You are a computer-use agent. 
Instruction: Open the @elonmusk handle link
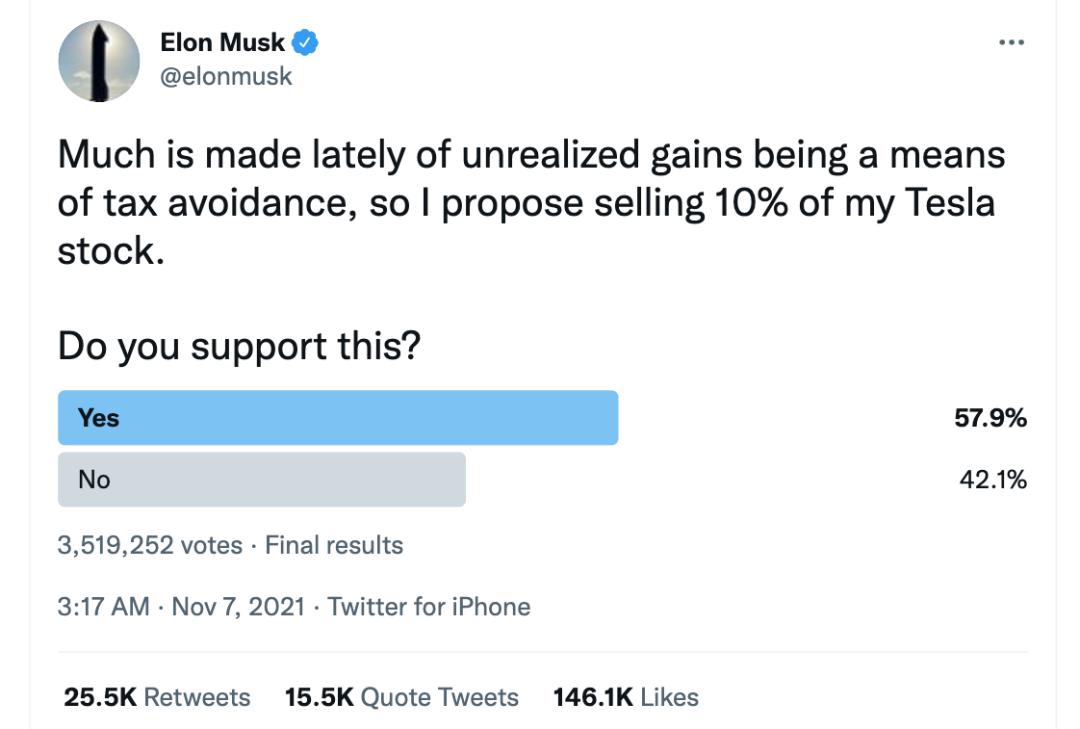coord(226,76)
